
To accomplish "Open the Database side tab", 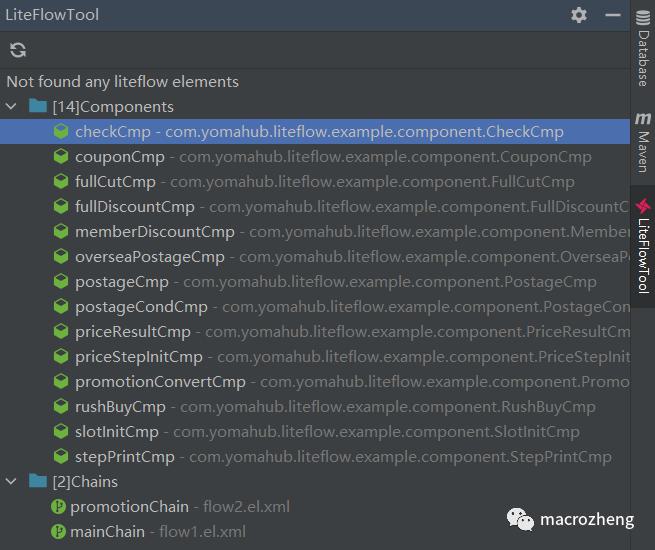I will tap(643, 48).
